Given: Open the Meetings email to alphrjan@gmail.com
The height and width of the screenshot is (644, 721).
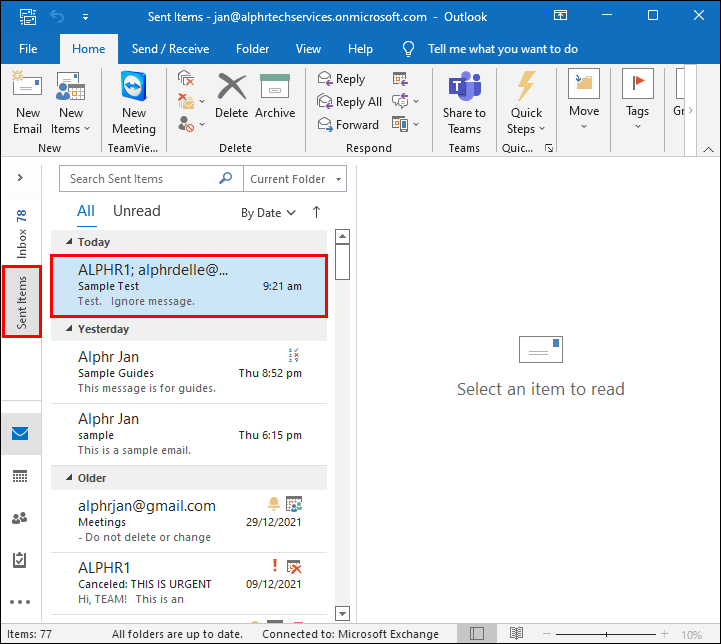Looking at the screenshot, I should 189,521.
